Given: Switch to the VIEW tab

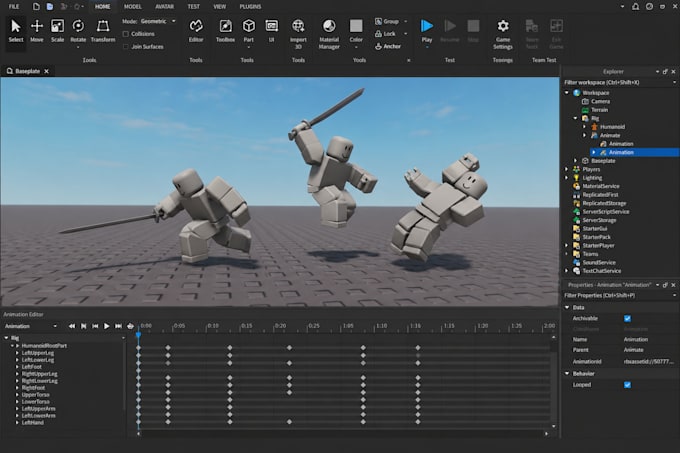Looking at the screenshot, I should pyautogui.click(x=219, y=7).
